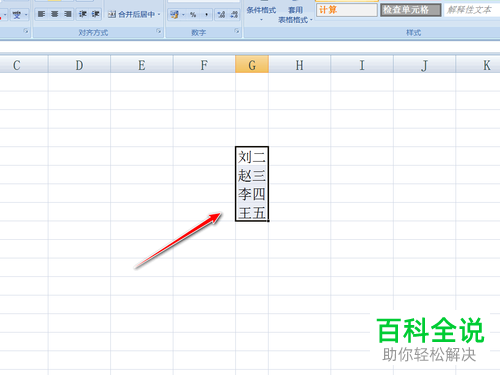This screenshot has width=500, height=375.
Task: Select column D header
Action: [x=79, y=65]
